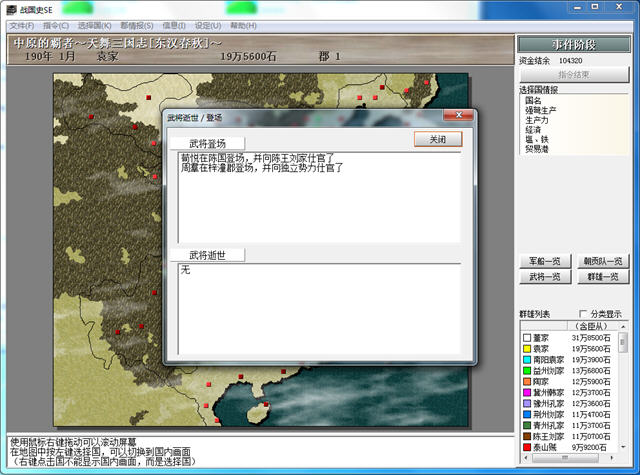Click the cyan swatch next to 南阳袁家
Screen dimensions: 640x475
point(527,360)
